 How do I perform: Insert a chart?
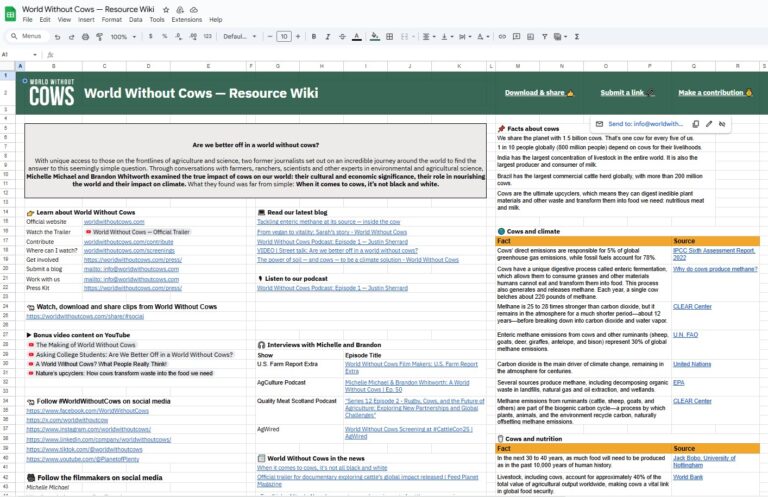pyautogui.click(x=530, y=37)
